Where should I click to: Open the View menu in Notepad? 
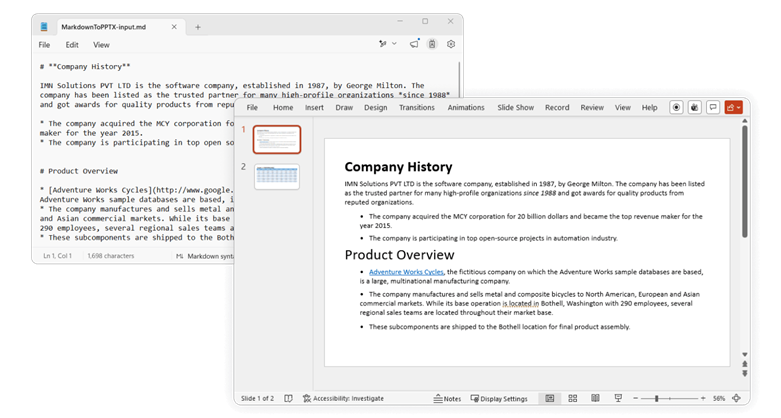101,45
